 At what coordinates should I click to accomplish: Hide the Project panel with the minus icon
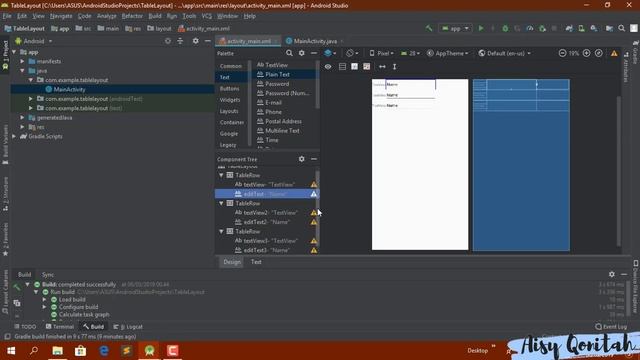[x=208, y=41]
